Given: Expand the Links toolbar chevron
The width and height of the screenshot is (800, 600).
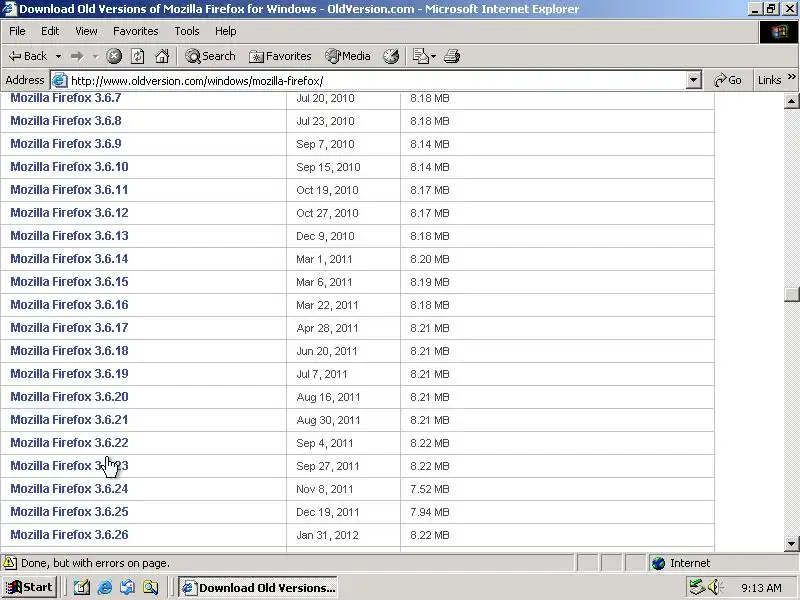Looking at the screenshot, I should [x=791, y=77].
